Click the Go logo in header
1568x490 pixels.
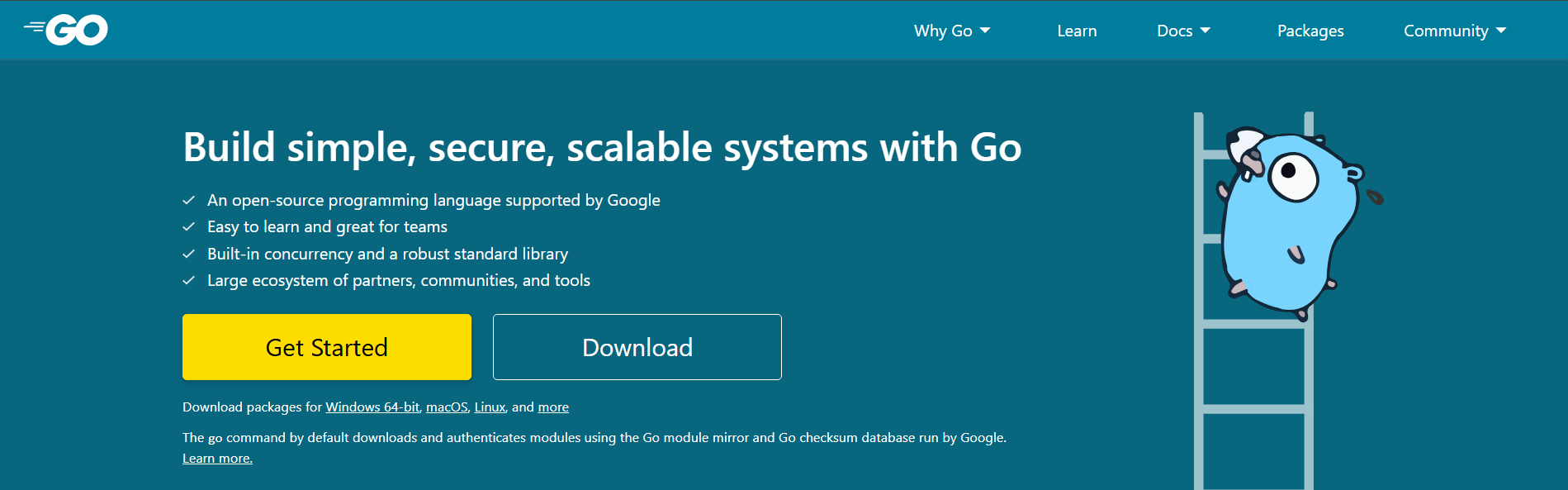coord(66,31)
